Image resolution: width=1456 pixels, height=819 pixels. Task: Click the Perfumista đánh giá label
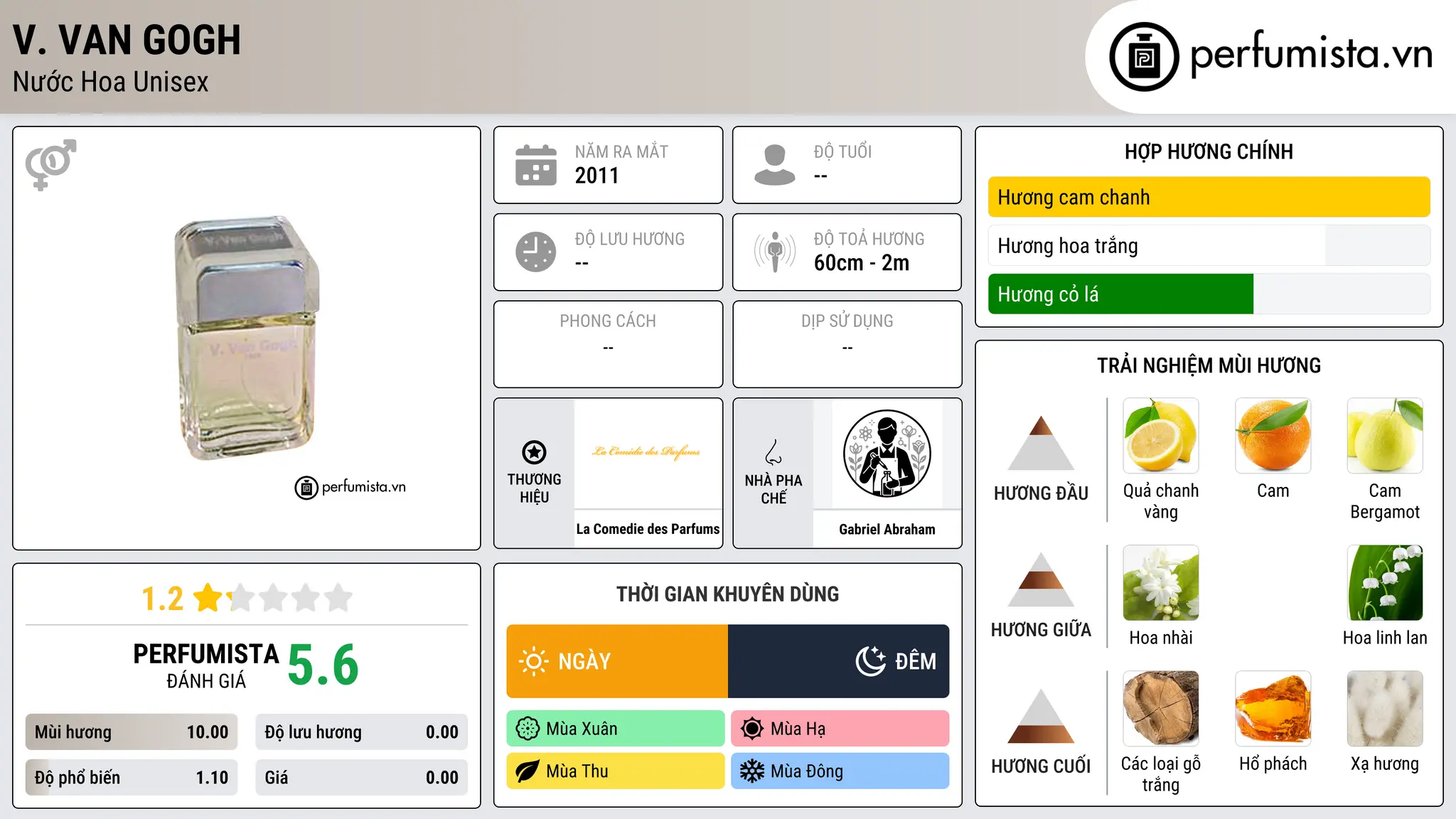pyautogui.click(x=206, y=665)
